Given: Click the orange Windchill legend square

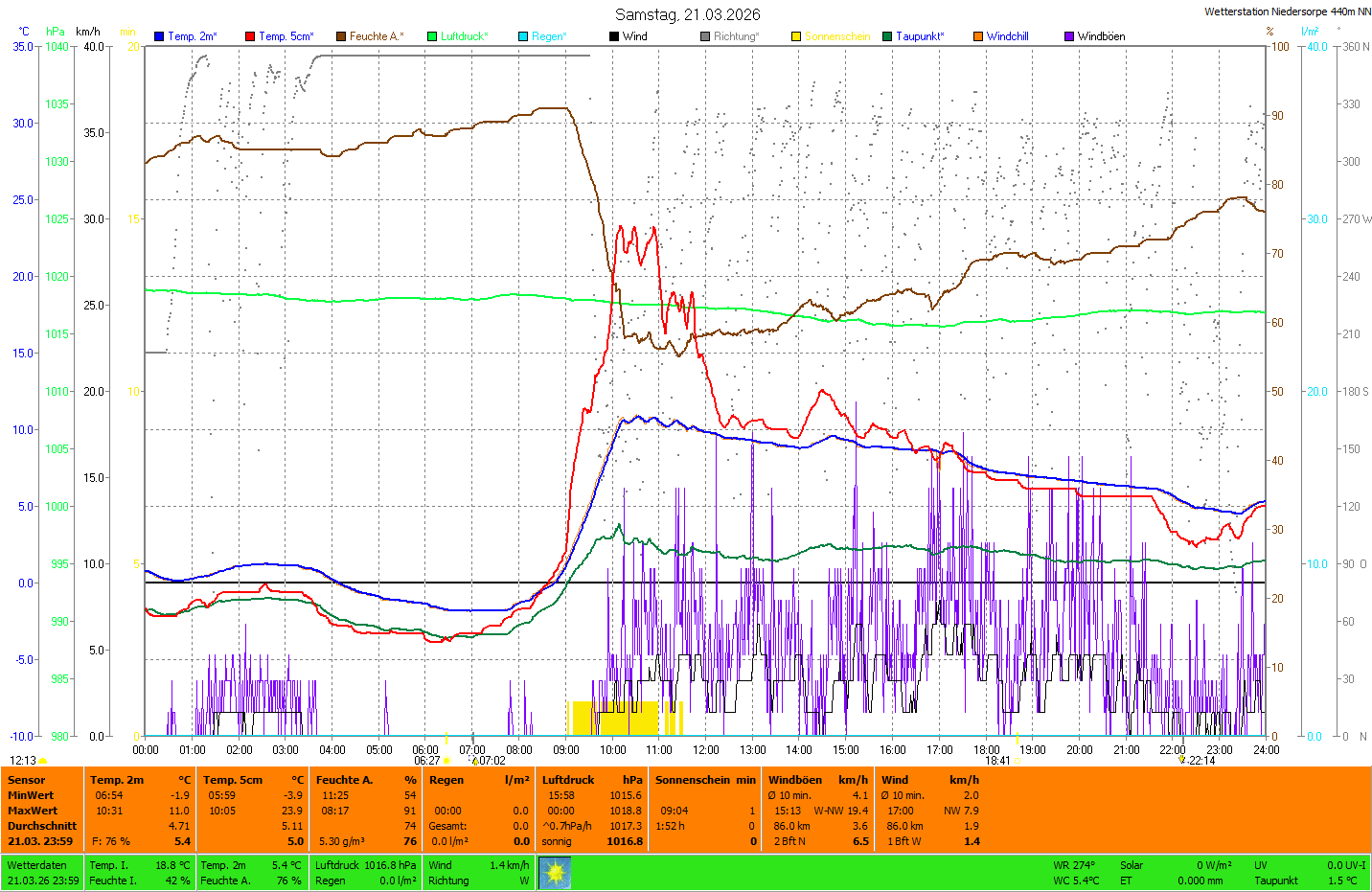Looking at the screenshot, I should point(978,36).
